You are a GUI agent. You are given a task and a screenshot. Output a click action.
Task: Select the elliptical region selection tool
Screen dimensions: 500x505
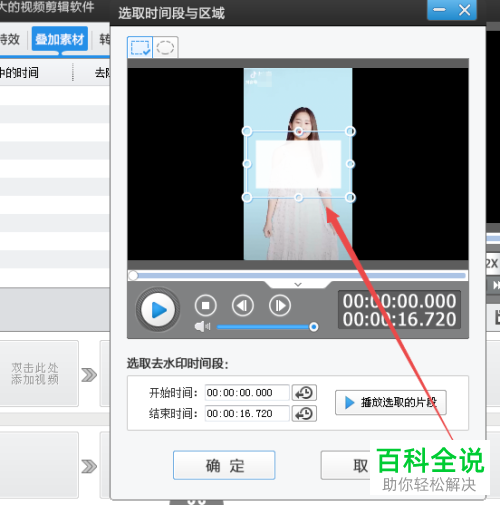165,47
